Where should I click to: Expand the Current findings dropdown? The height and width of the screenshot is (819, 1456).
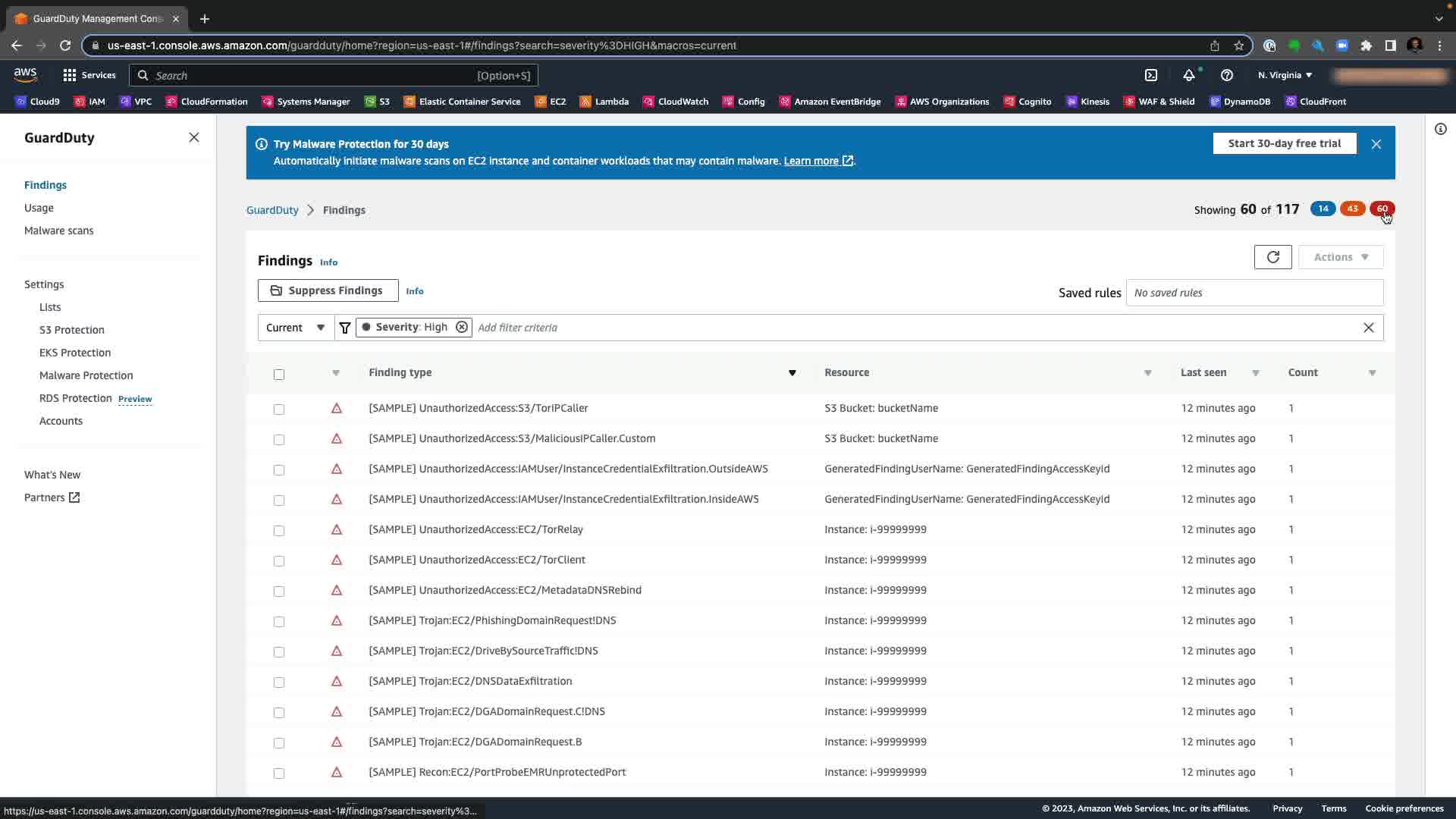(x=296, y=328)
